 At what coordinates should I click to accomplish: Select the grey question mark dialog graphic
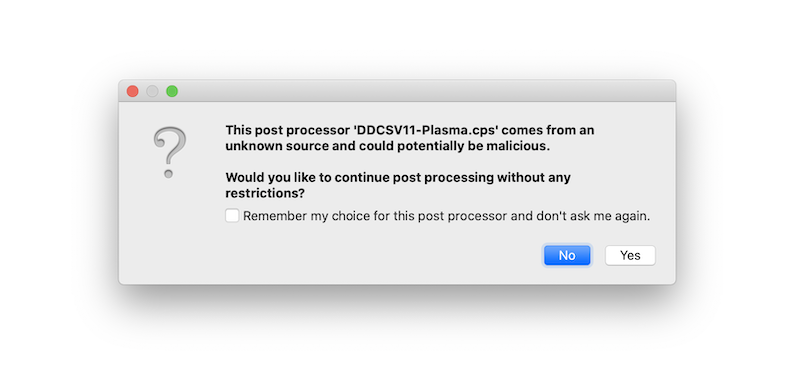pyautogui.click(x=169, y=152)
